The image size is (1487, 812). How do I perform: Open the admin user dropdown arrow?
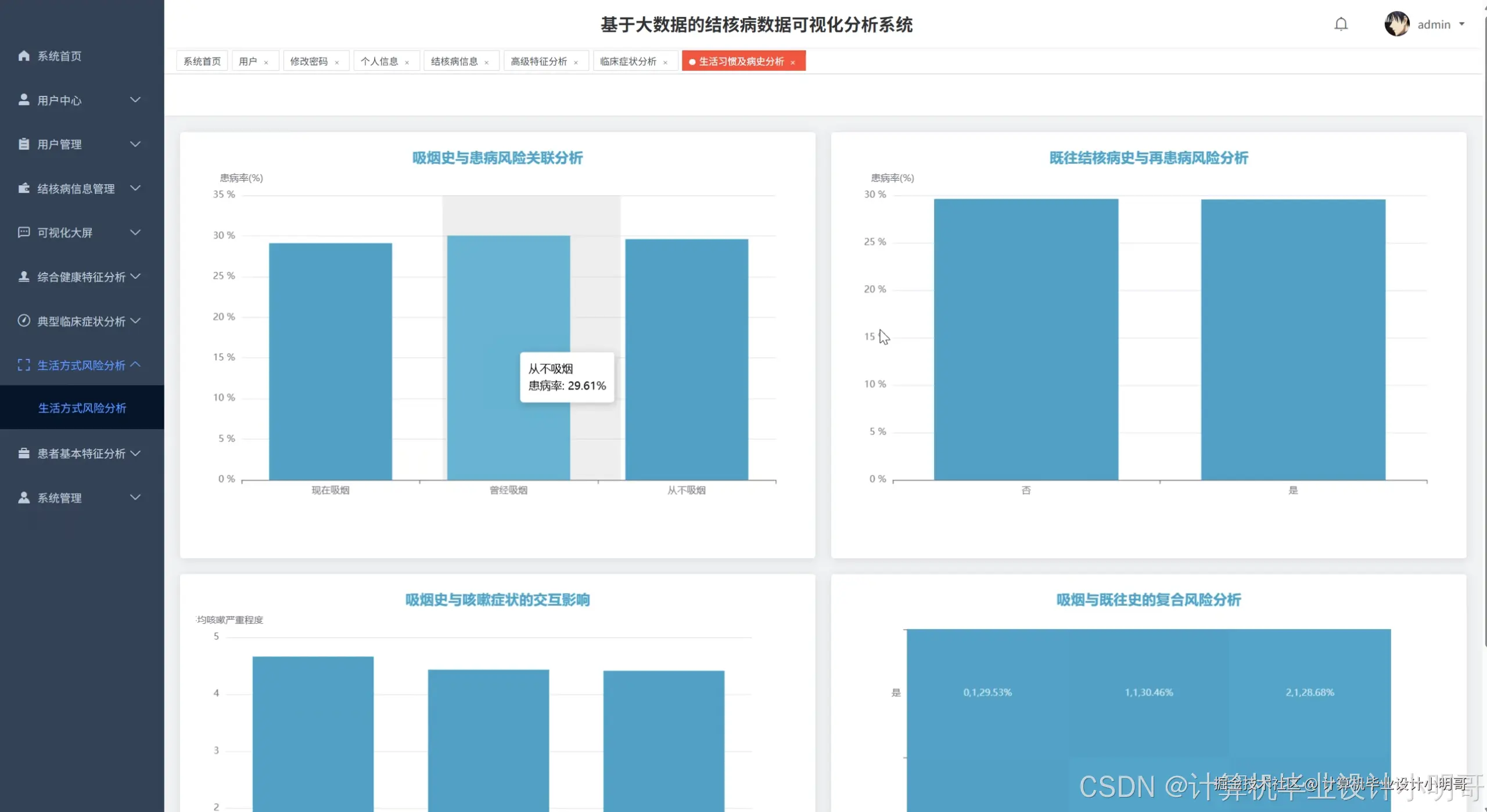point(1462,24)
